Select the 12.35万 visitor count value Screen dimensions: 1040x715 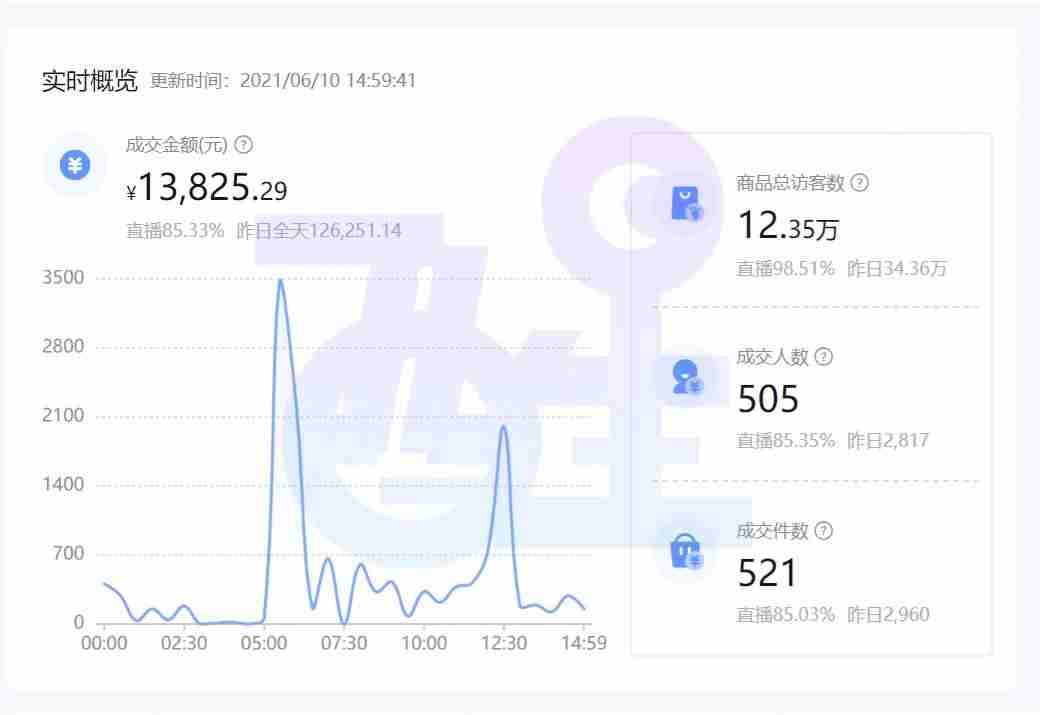pyautogui.click(x=788, y=226)
